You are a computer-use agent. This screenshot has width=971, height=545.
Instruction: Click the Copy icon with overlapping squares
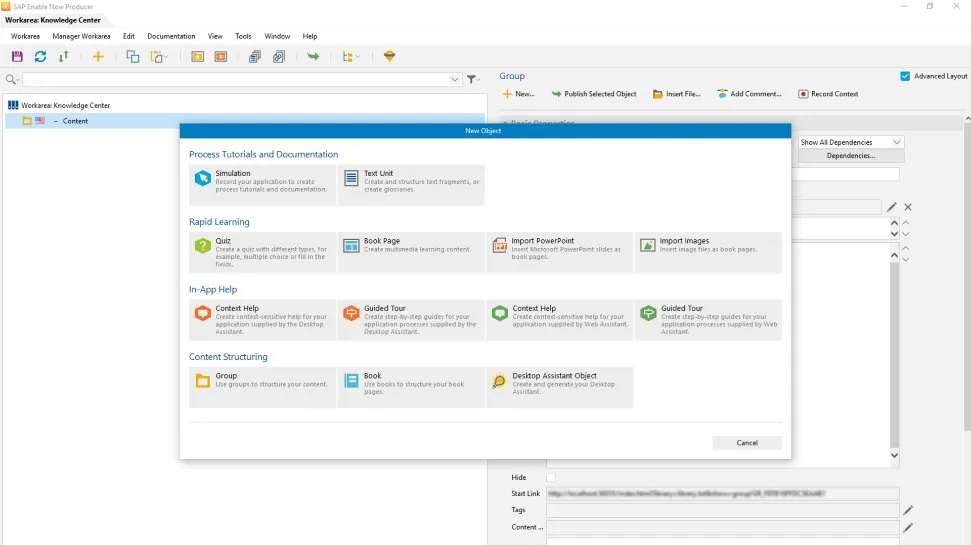(133, 56)
